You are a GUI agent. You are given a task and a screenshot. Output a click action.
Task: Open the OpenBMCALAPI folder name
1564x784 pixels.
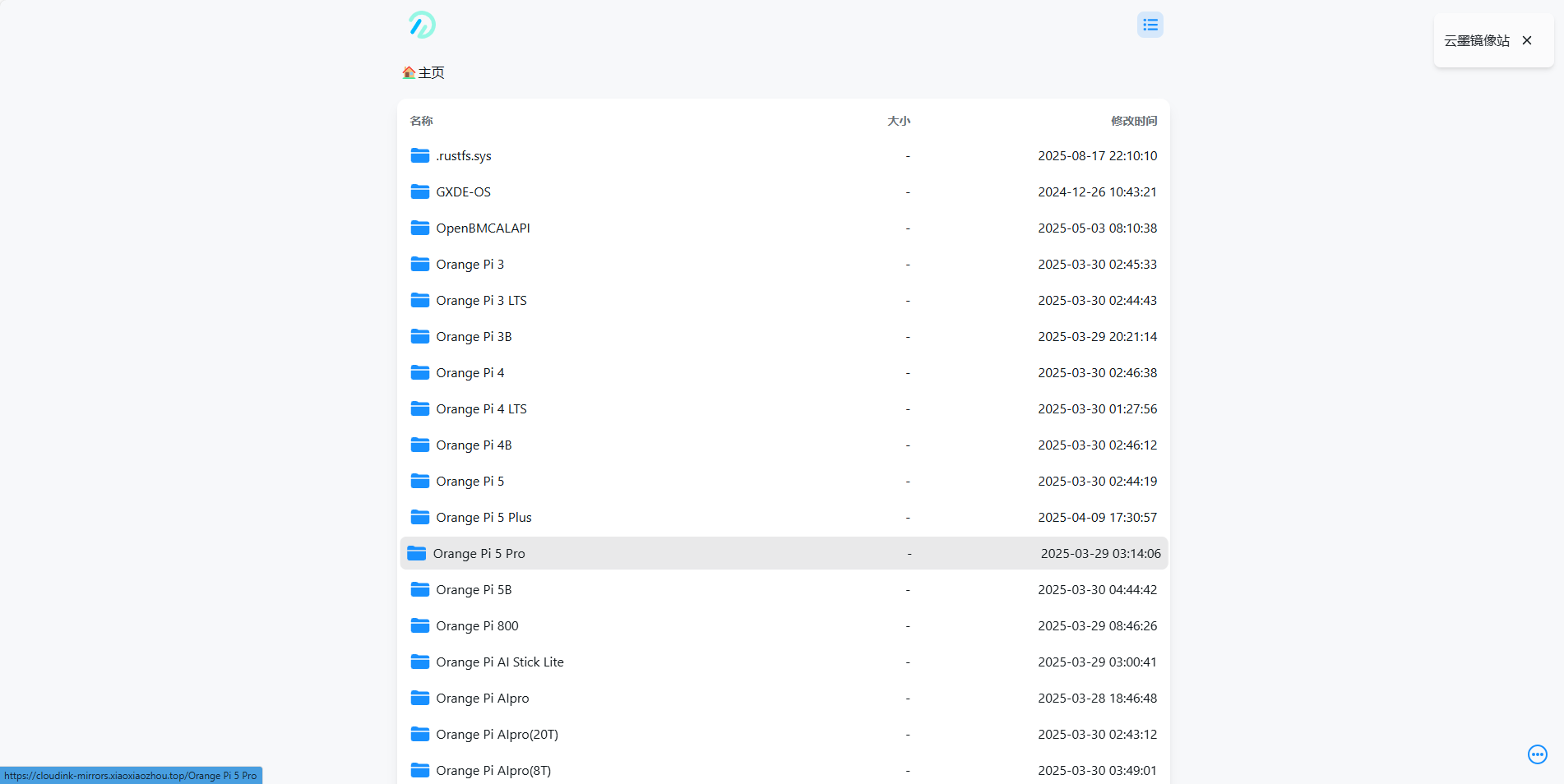483,228
